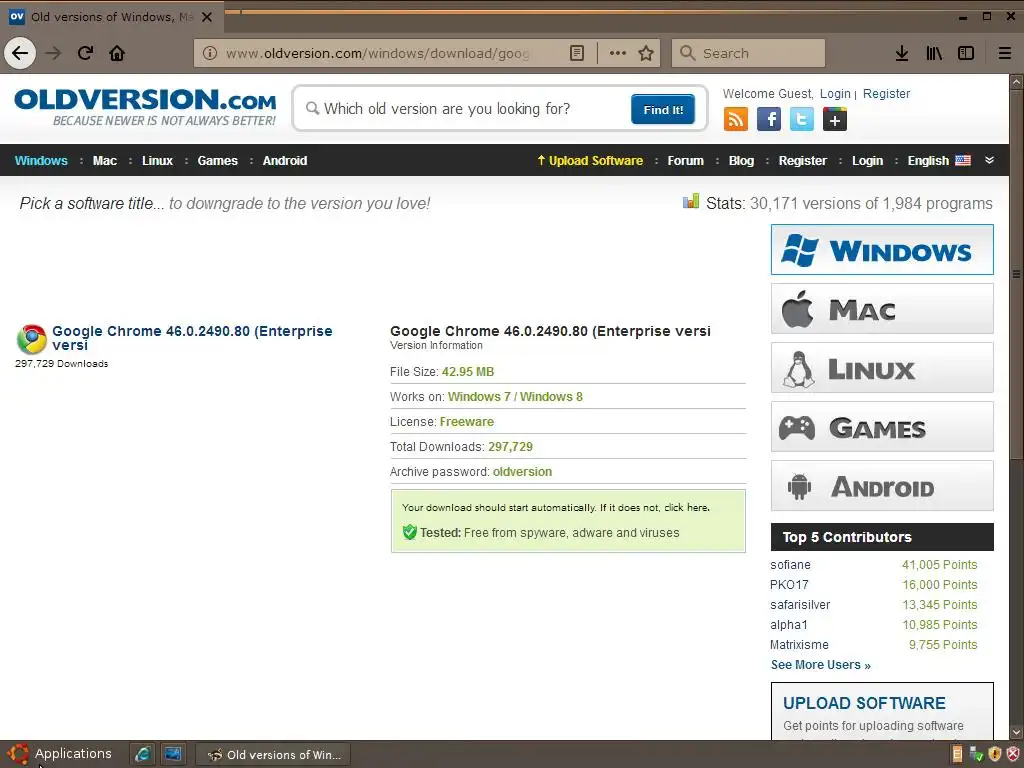Click the header Login link
Image resolution: width=1024 pixels, height=768 pixels.
(x=835, y=93)
